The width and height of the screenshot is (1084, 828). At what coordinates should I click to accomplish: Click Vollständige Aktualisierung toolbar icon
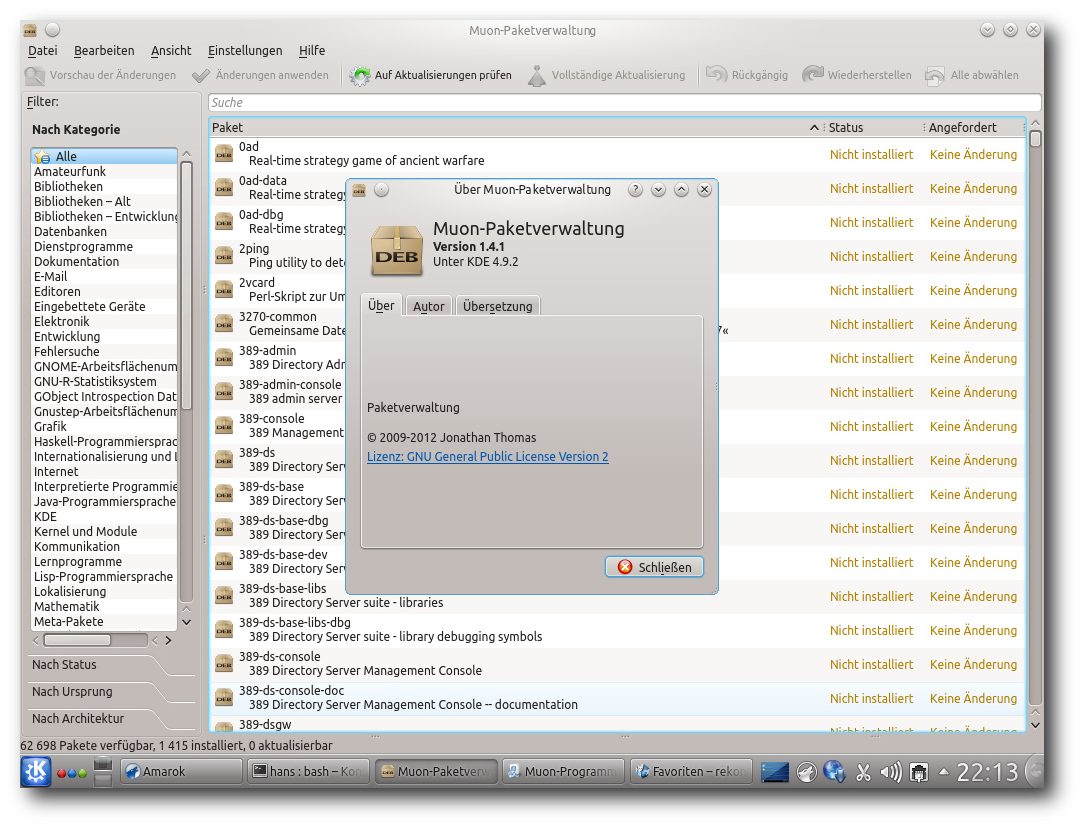(536, 75)
